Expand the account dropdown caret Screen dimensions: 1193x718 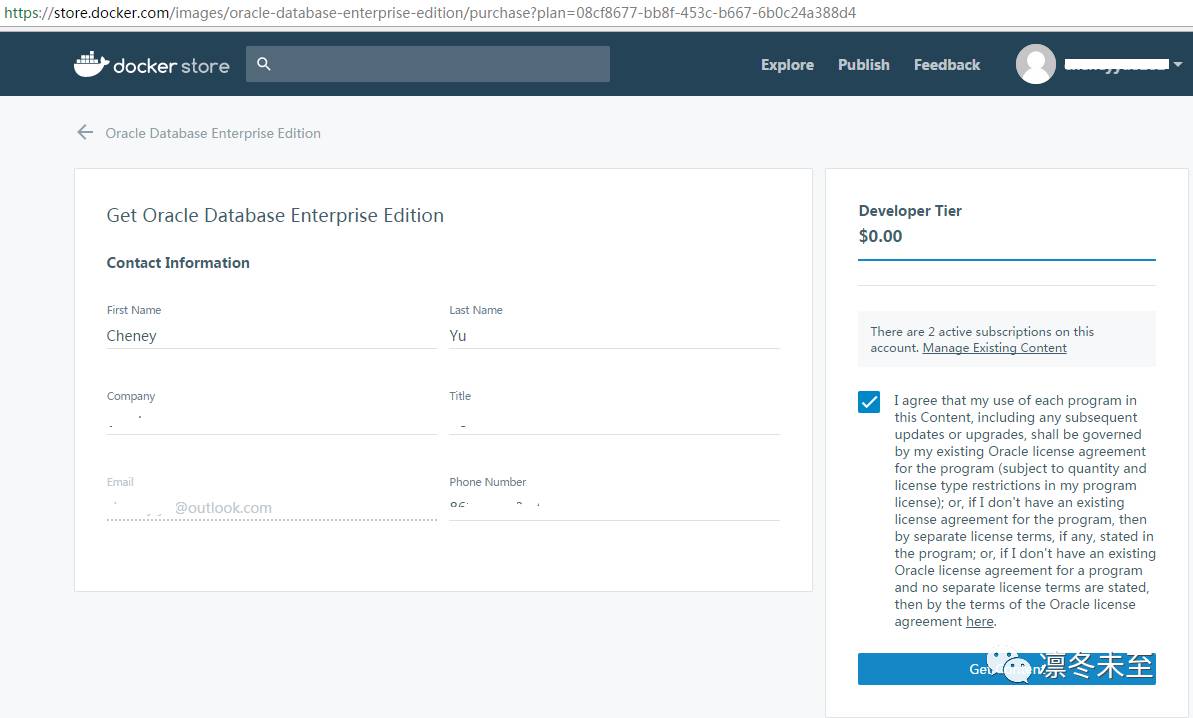[x=1178, y=65]
